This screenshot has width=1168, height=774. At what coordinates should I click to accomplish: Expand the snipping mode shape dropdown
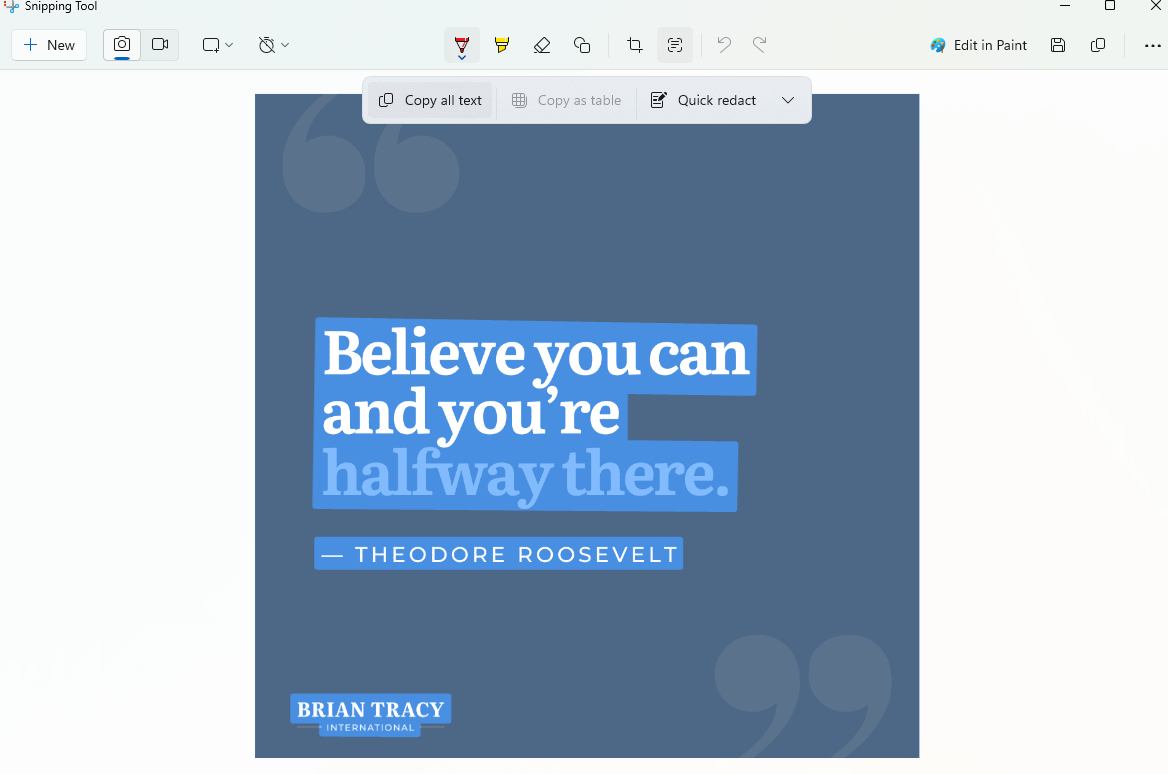point(217,45)
